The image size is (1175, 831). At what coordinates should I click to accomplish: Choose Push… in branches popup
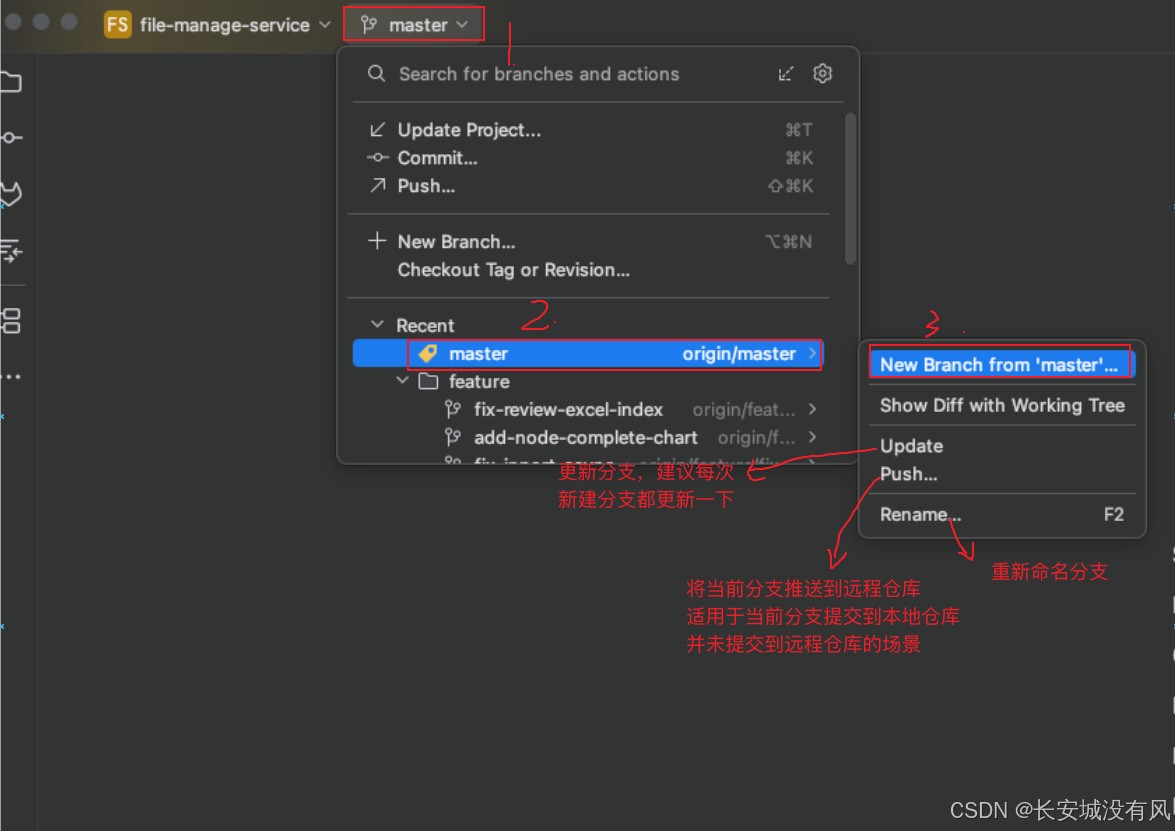point(590,185)
